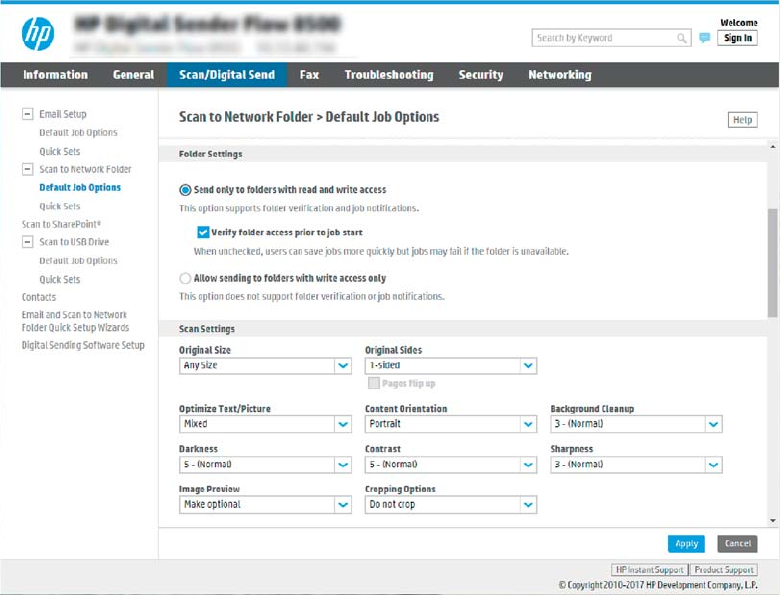This screenshot has width=780, height=595.
Task: Open the Original Sides dropdown
Action: [x=451, y=366]
